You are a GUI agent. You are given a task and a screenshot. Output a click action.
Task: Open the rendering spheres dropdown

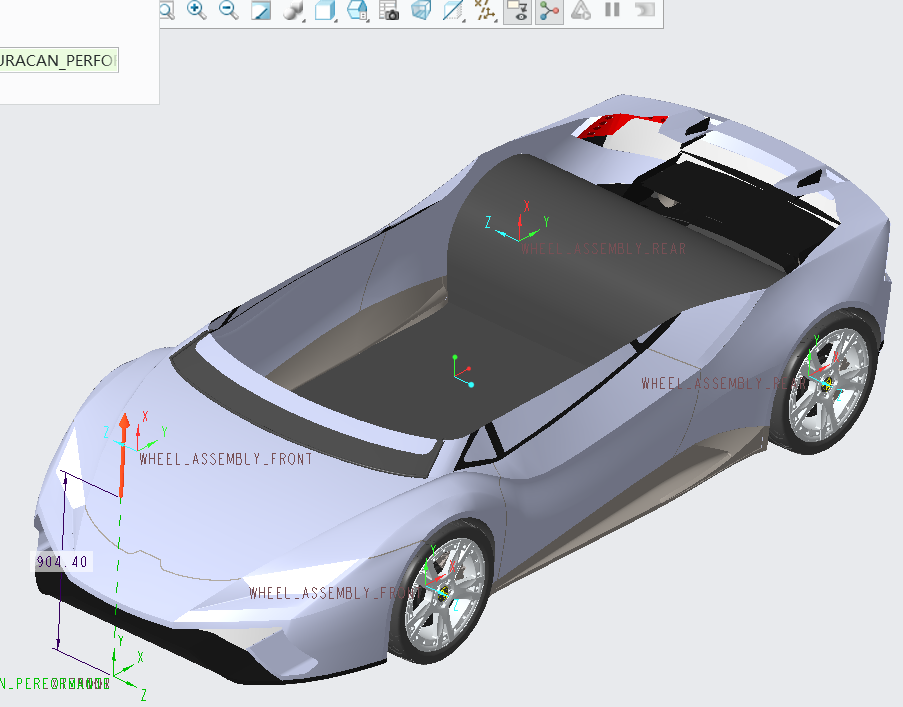[294, 10]
